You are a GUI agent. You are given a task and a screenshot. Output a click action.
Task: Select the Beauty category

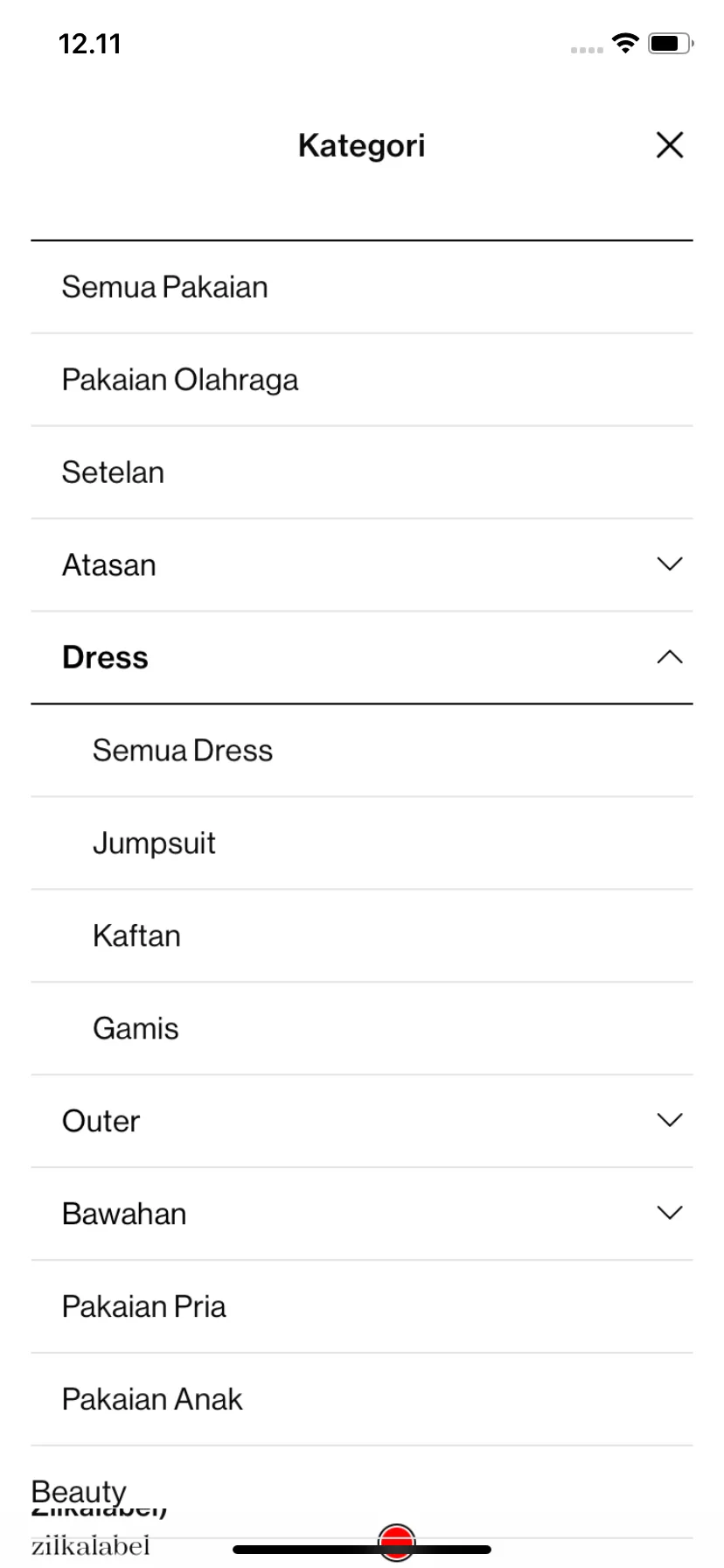(79, 1491)
